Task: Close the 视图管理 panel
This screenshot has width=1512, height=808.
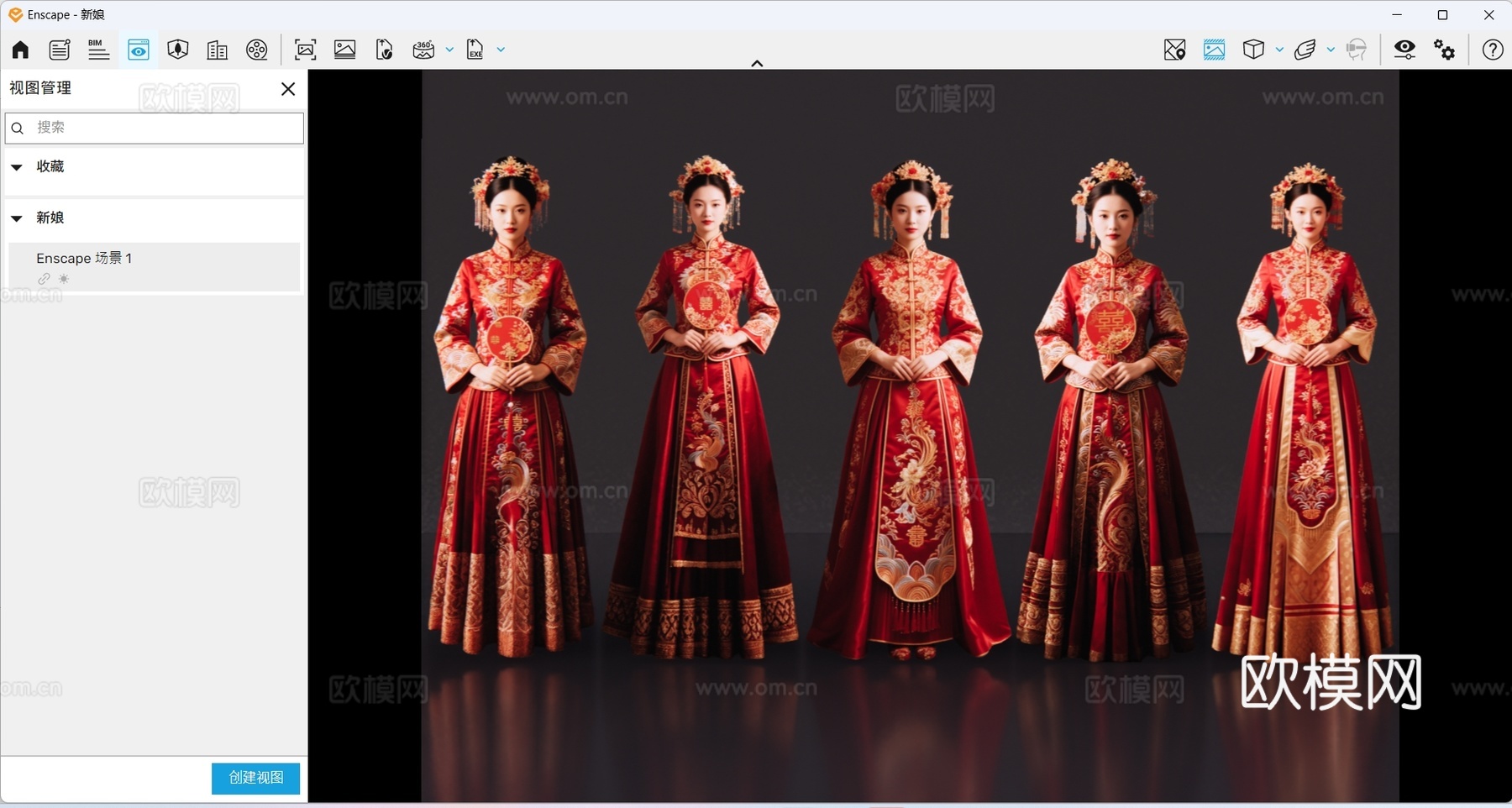Action: (x=288, y=89)
